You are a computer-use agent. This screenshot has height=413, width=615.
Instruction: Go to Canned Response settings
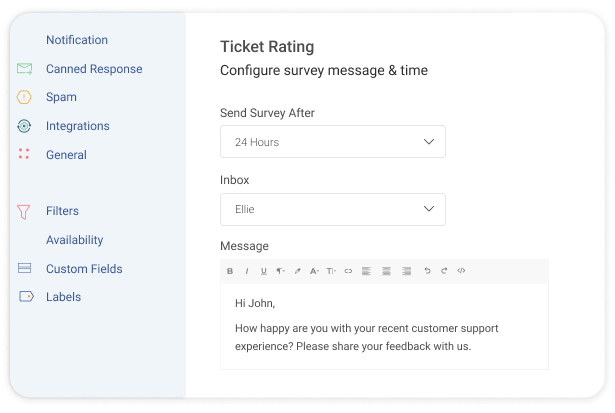pyautogui.click(x=94, y=69)
